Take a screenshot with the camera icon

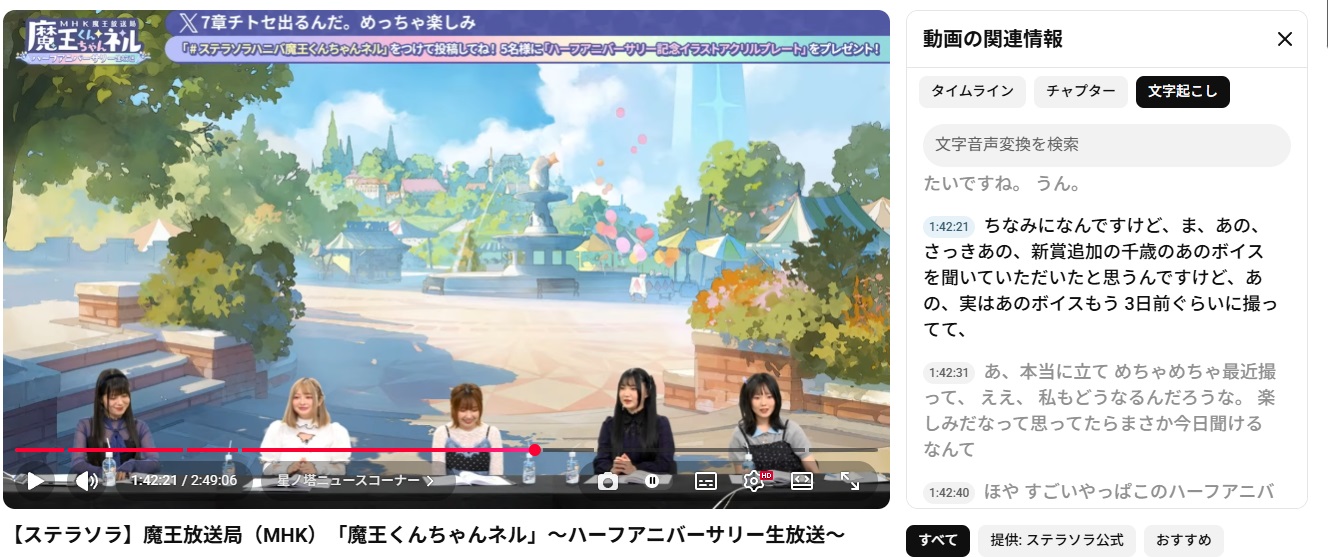(607, 481)
